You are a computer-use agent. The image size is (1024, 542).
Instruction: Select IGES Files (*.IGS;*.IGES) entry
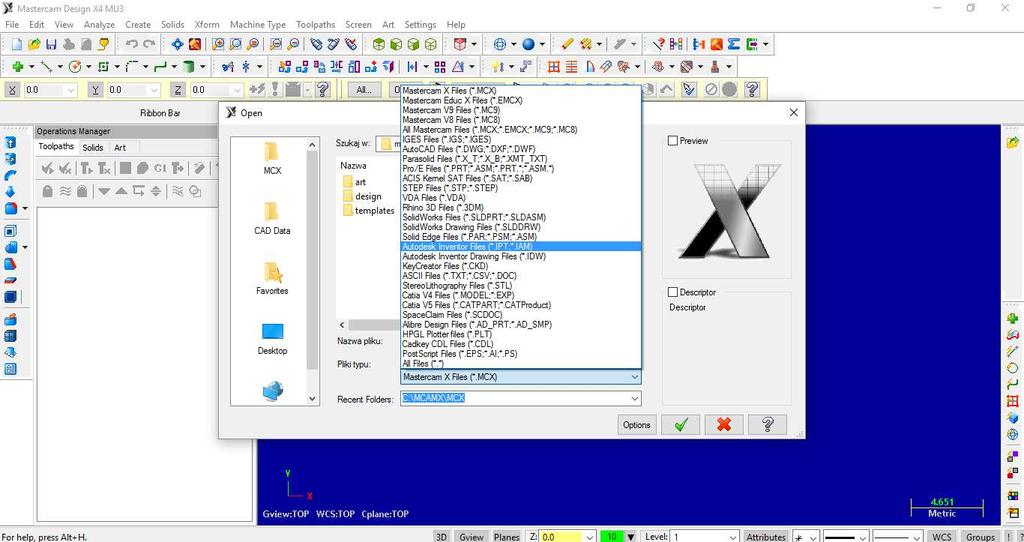point(520,139)
